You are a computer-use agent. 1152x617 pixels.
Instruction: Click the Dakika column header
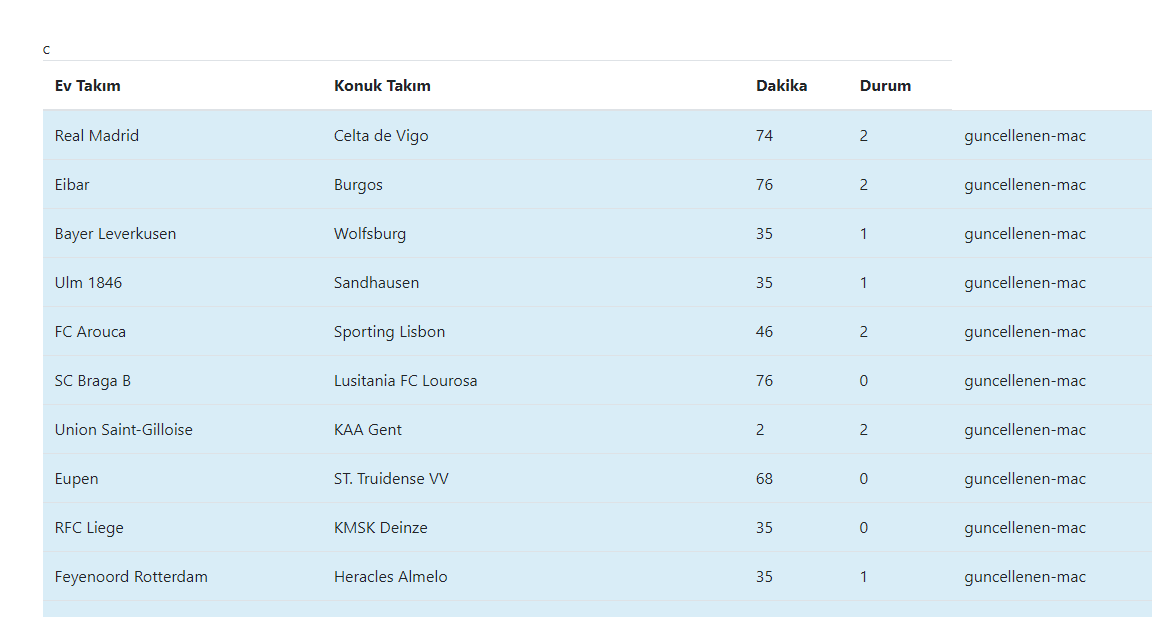[781, 86]
